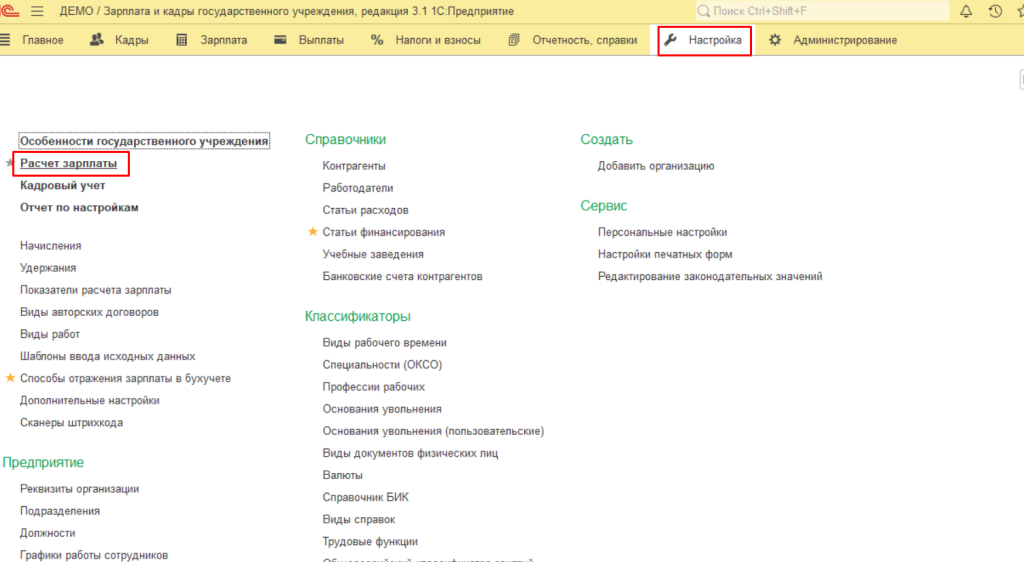Click the favorites star icon in title bar
Viewport: 1024px width, 562px height.
point(1019,11)
